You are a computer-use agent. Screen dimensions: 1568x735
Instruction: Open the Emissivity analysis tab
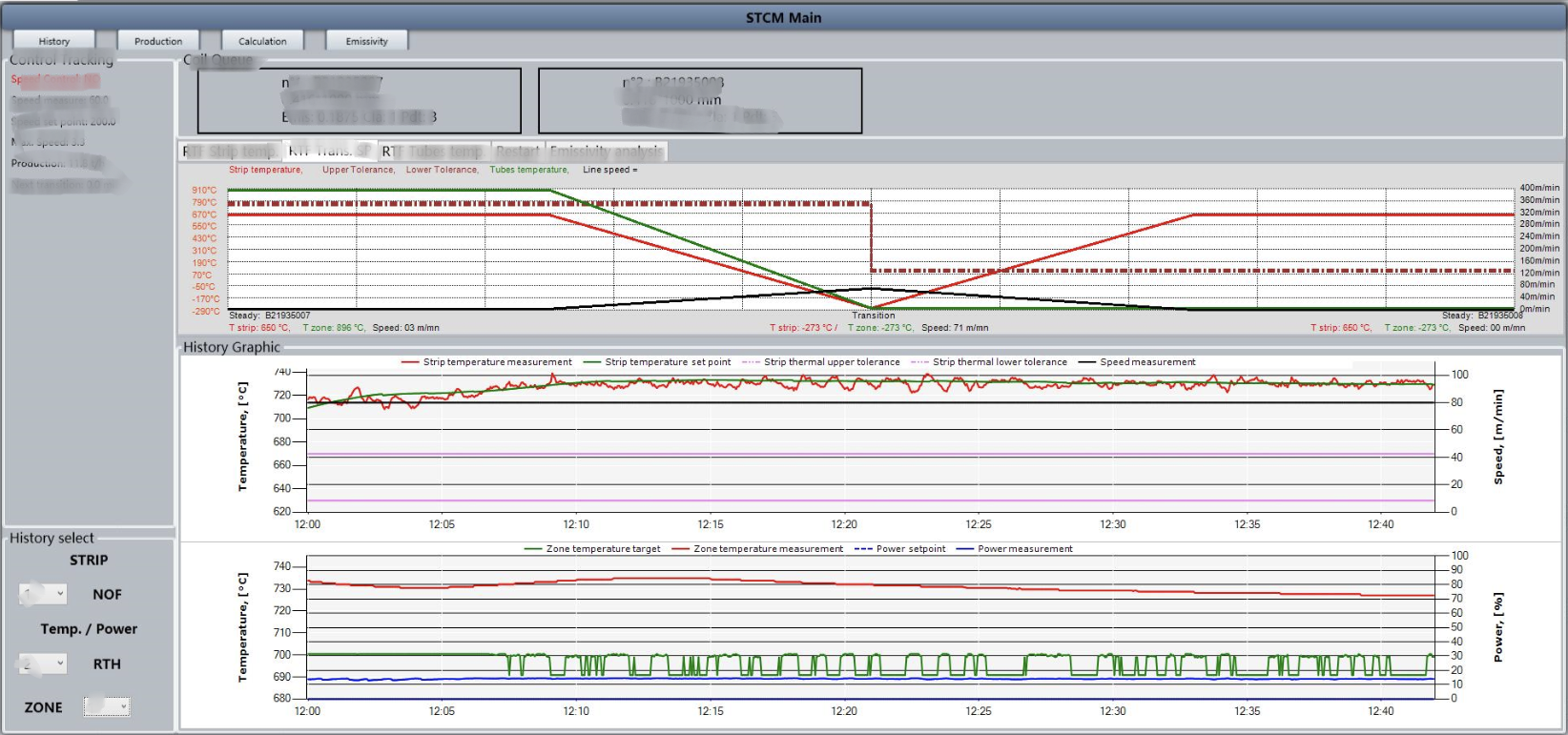[x=607, y=151]
